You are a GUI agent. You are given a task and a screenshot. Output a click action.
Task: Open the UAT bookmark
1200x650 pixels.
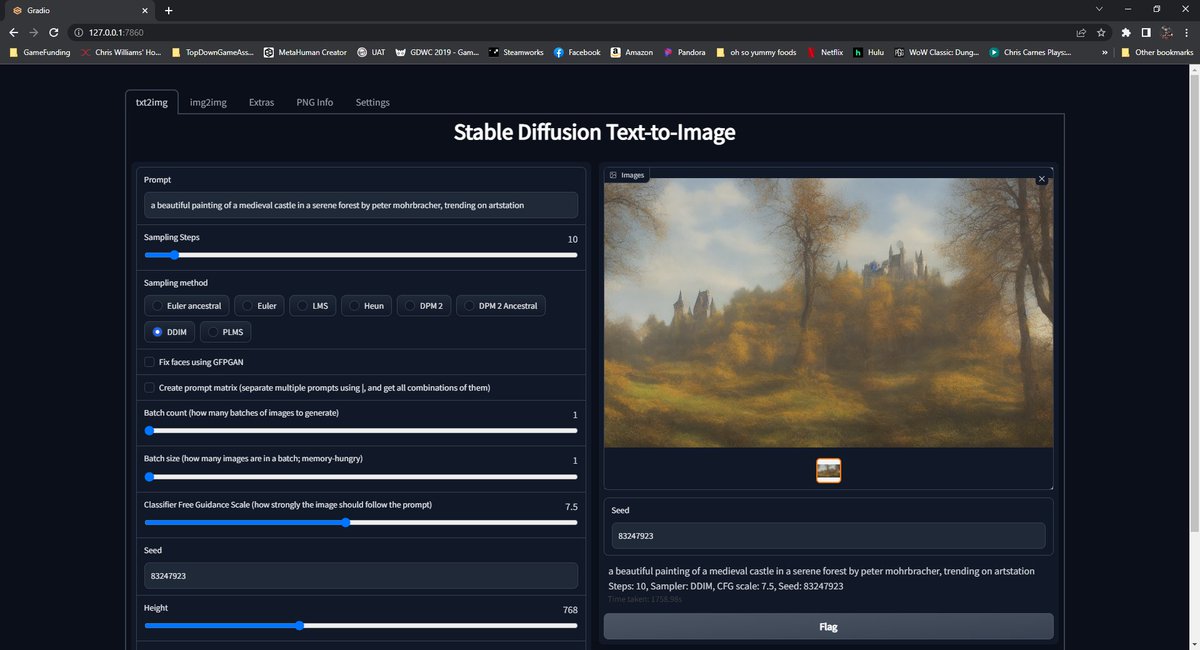[x=371, y=52]
